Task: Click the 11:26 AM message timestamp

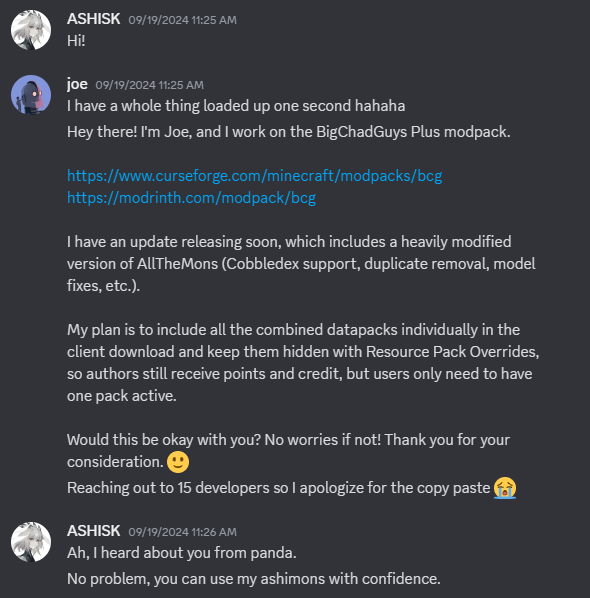Action: (x=182, y=532)
